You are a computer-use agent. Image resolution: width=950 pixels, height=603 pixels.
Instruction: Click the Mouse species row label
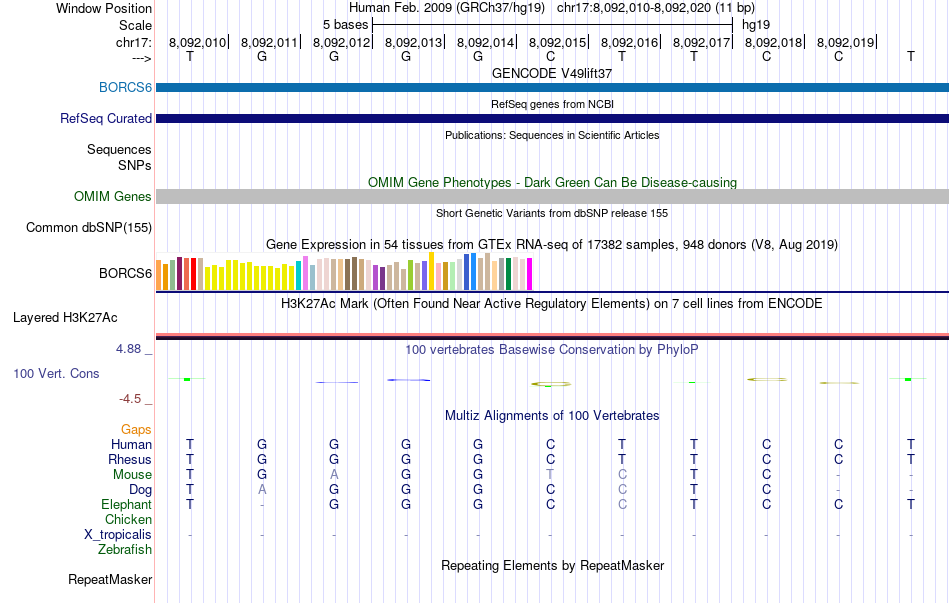tap(132, 475)
